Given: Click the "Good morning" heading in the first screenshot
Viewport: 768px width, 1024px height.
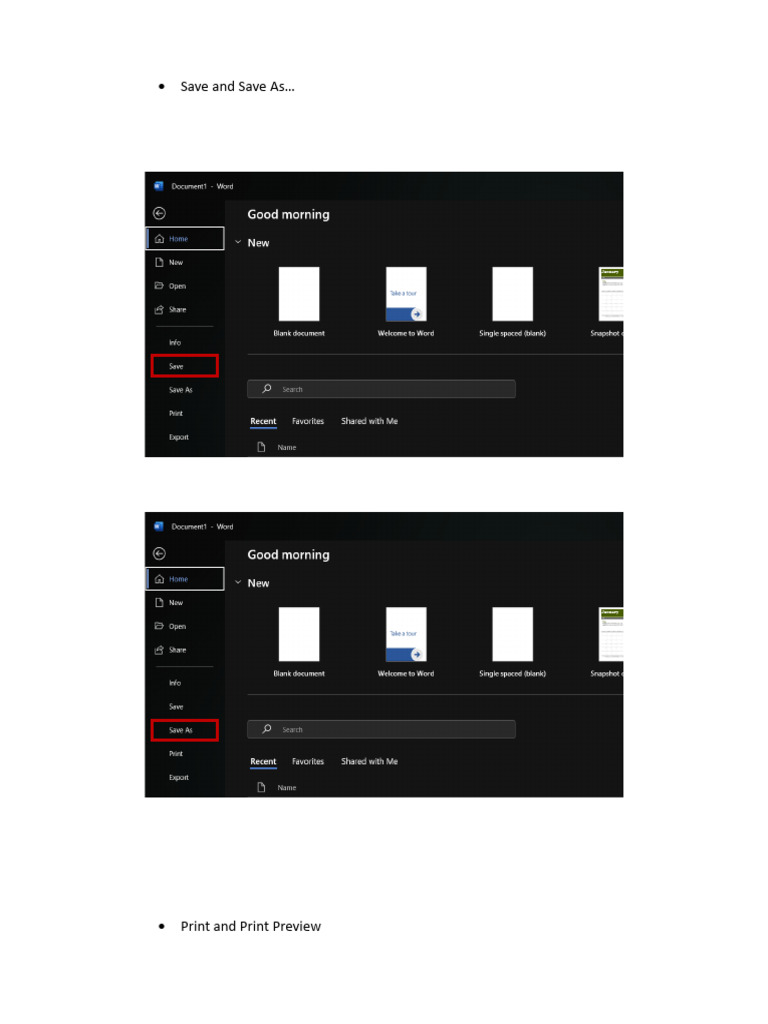Looking at the screenshot, I should pyautogui.click(x=289, y=214).
